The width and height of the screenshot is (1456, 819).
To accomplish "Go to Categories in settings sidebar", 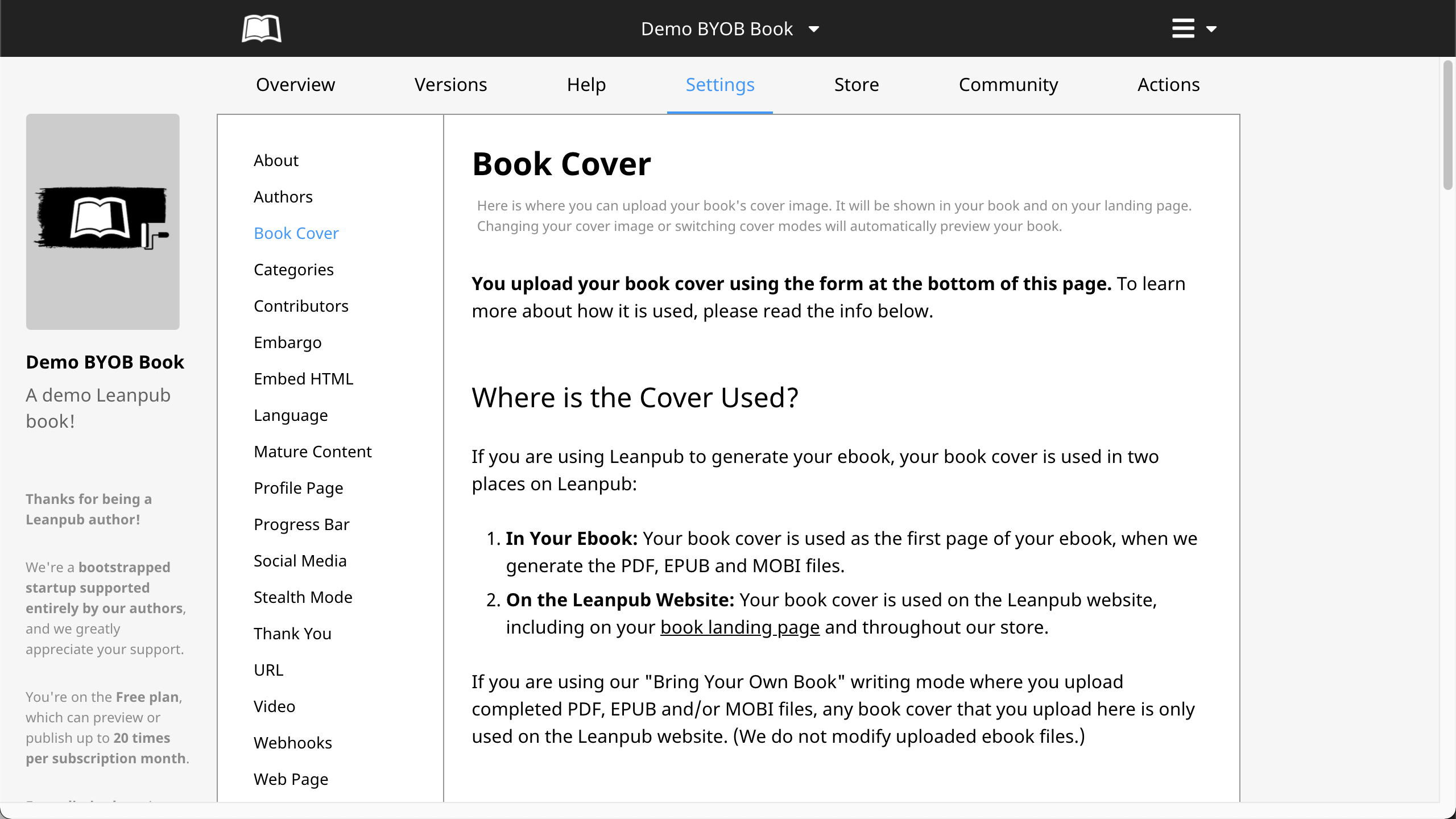I will pos(293,270).
